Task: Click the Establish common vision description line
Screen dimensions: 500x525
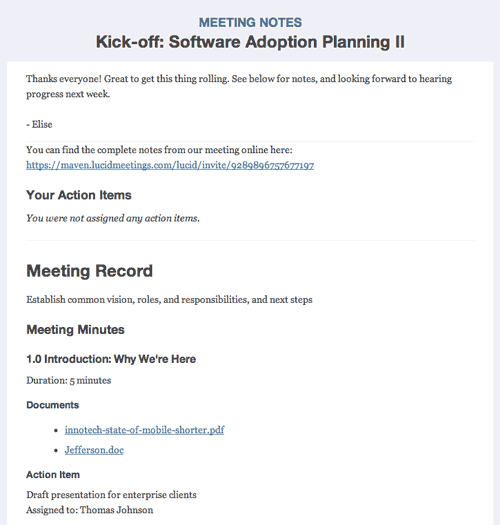Action: click(169, 299)
